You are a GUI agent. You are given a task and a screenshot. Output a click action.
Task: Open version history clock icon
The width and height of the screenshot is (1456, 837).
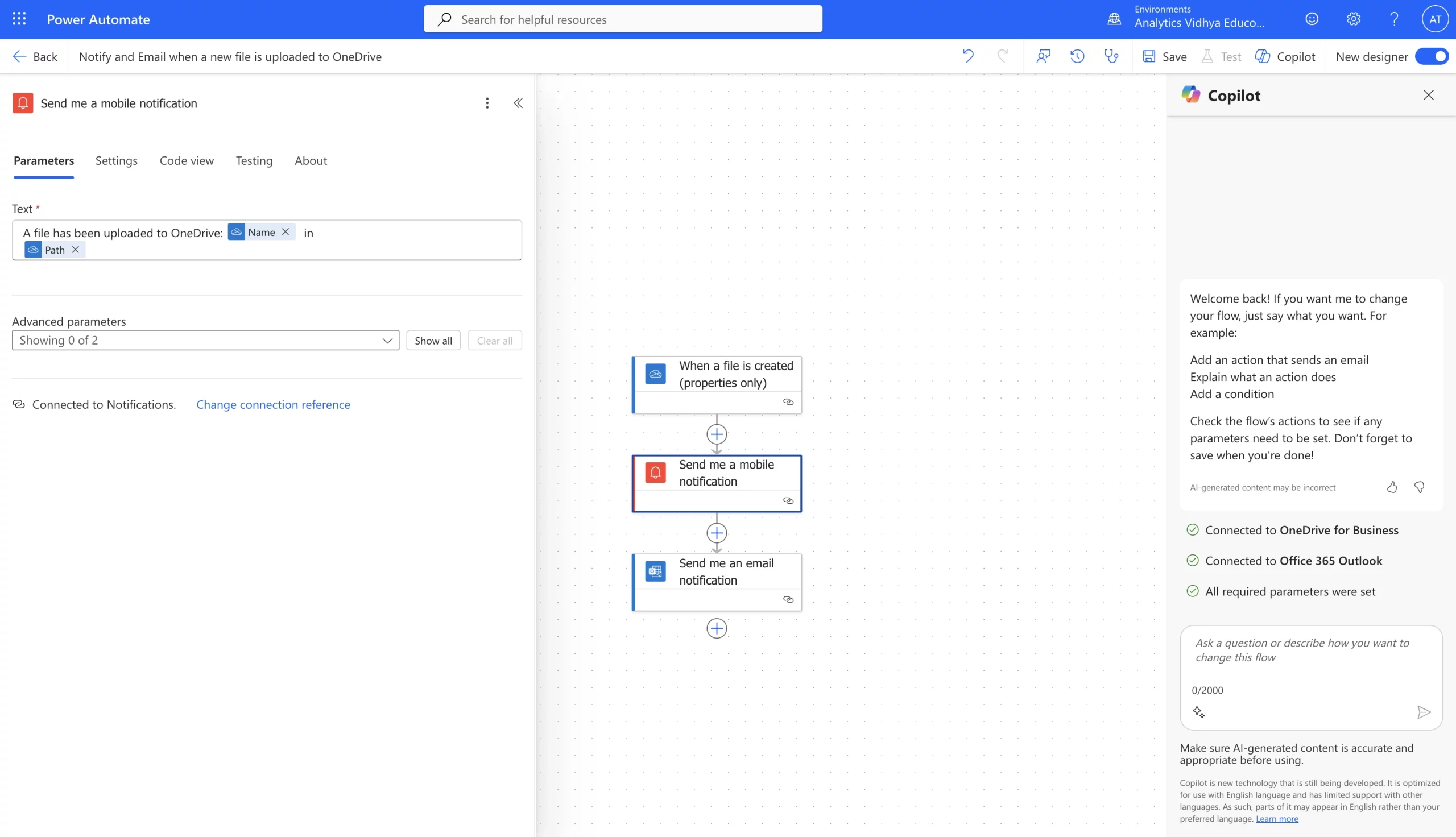(x=1077, y=56)
